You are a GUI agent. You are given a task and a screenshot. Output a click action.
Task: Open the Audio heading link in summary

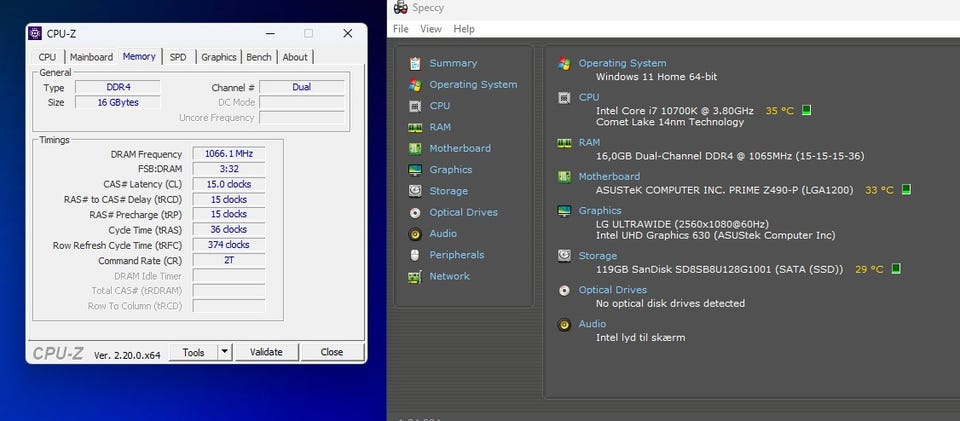click(x=592, y=324)
